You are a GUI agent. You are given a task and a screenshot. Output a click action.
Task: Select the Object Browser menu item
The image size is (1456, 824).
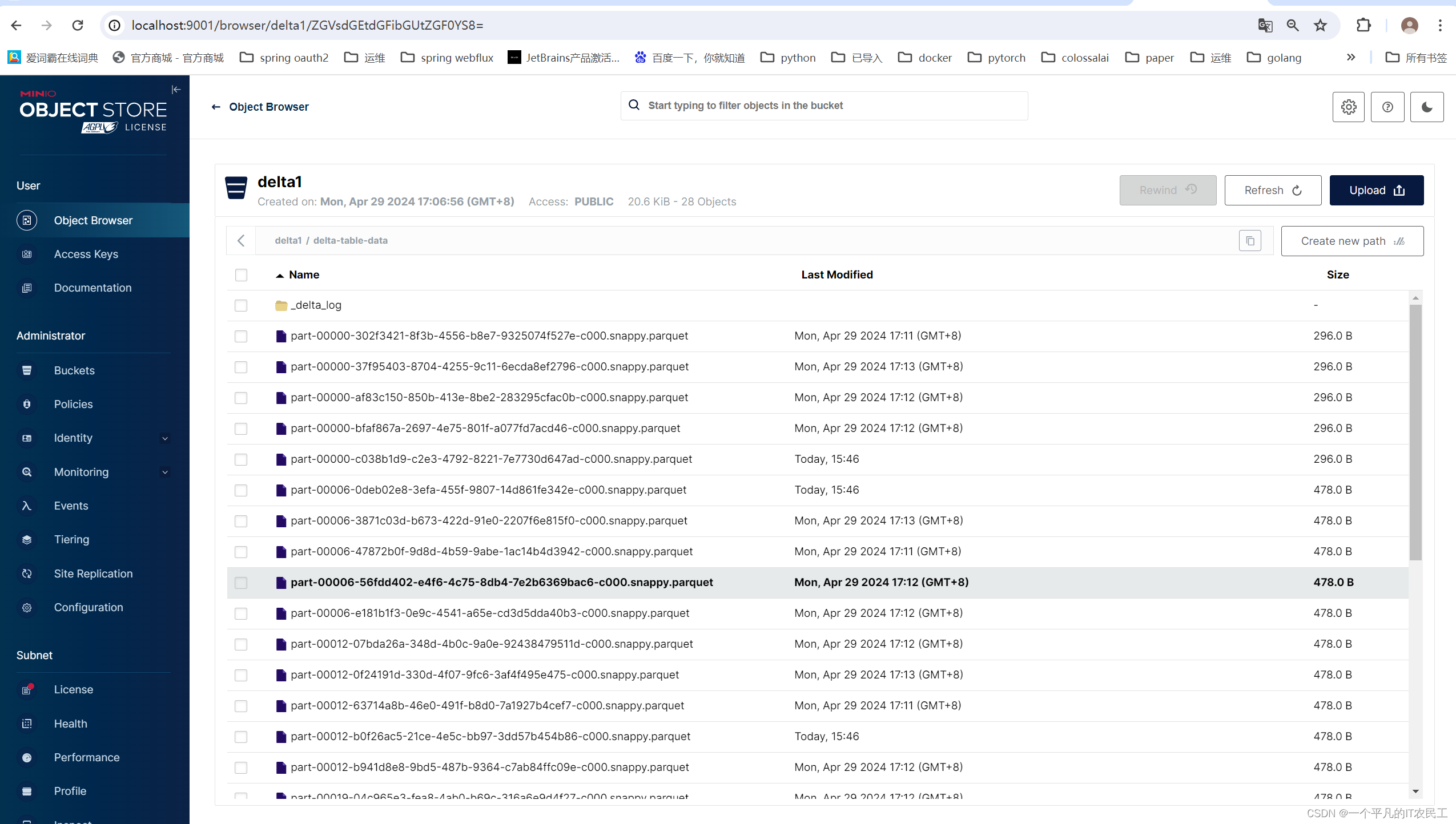coord(93,220)
